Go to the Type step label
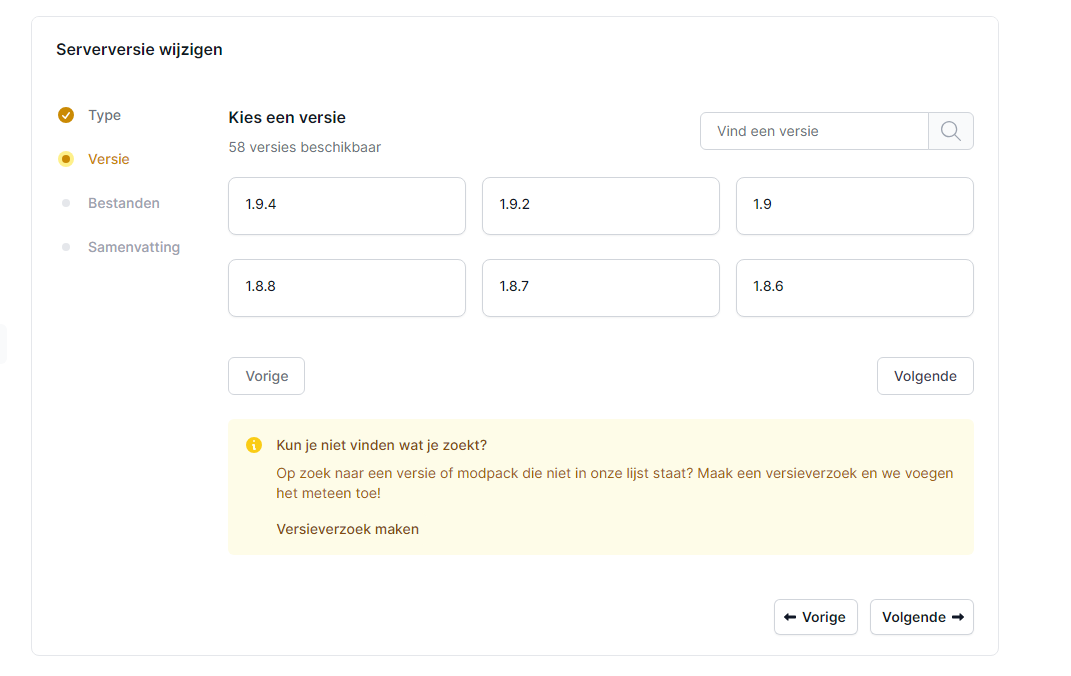1071x676 pixels. [x=104, y=115]
